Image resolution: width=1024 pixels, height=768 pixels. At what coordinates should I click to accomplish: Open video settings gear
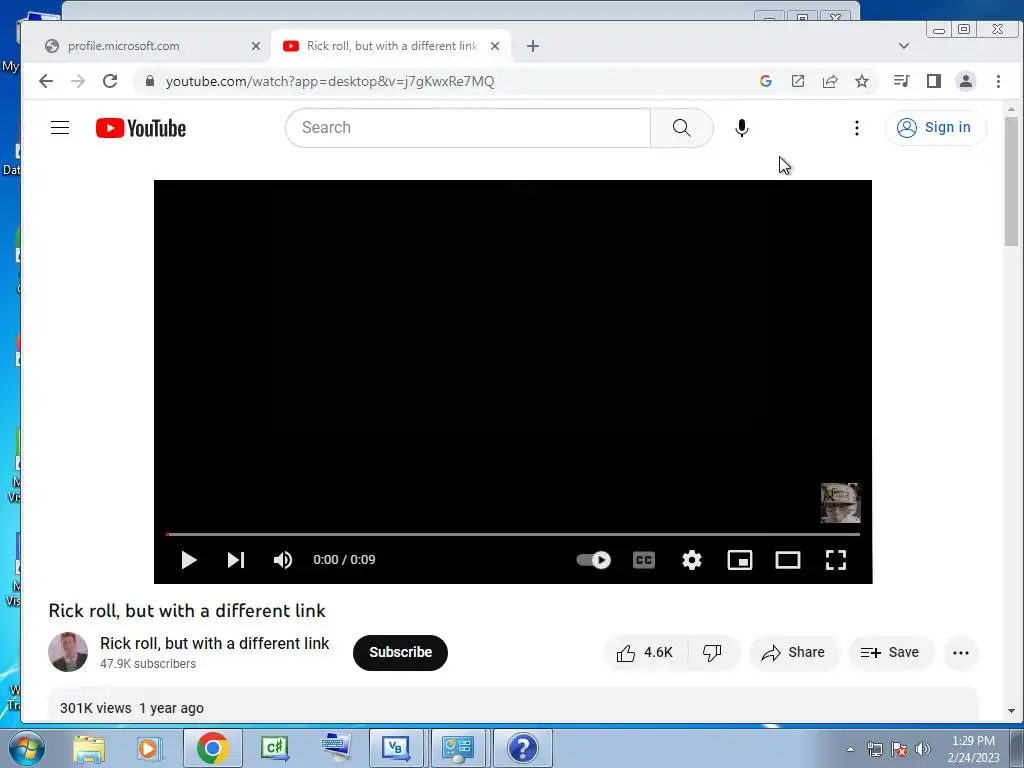click(692, 560)
